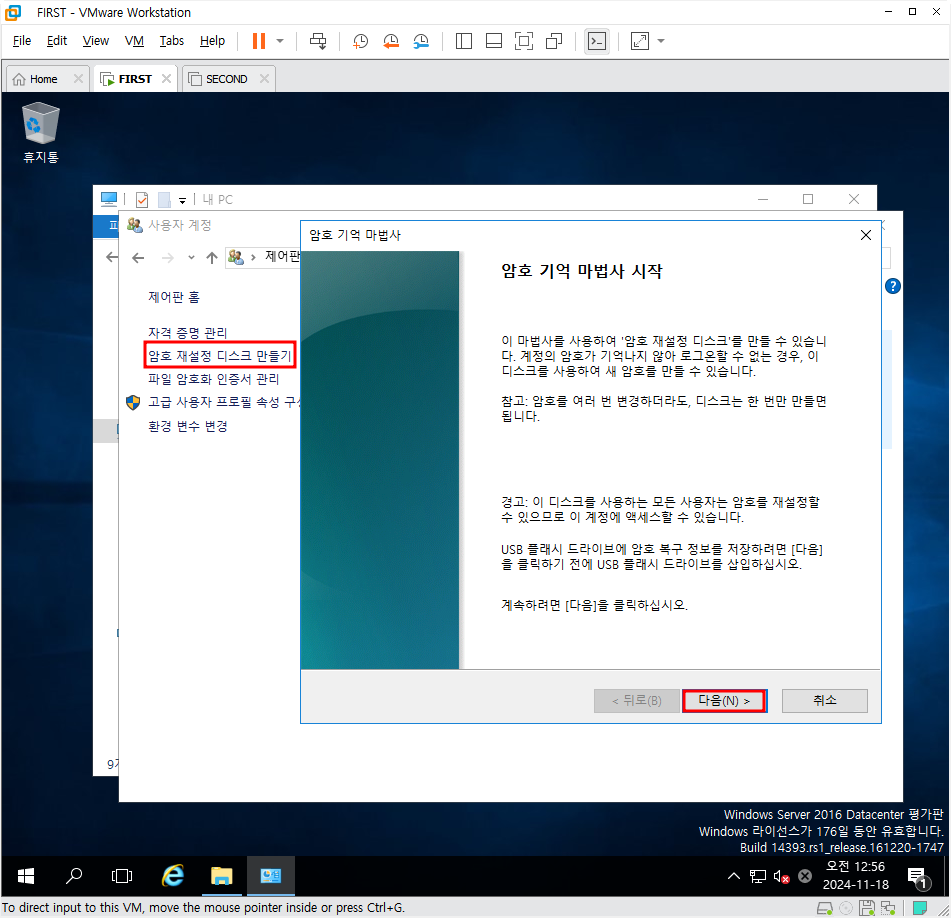Screen dimensions: 951x918
Task: Open Manage file encryption certificates link
Action: point(213,379)
